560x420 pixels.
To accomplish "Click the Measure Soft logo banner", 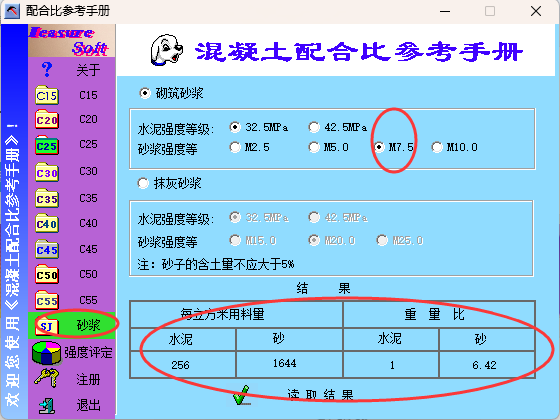I will click(x=71, y=41).
